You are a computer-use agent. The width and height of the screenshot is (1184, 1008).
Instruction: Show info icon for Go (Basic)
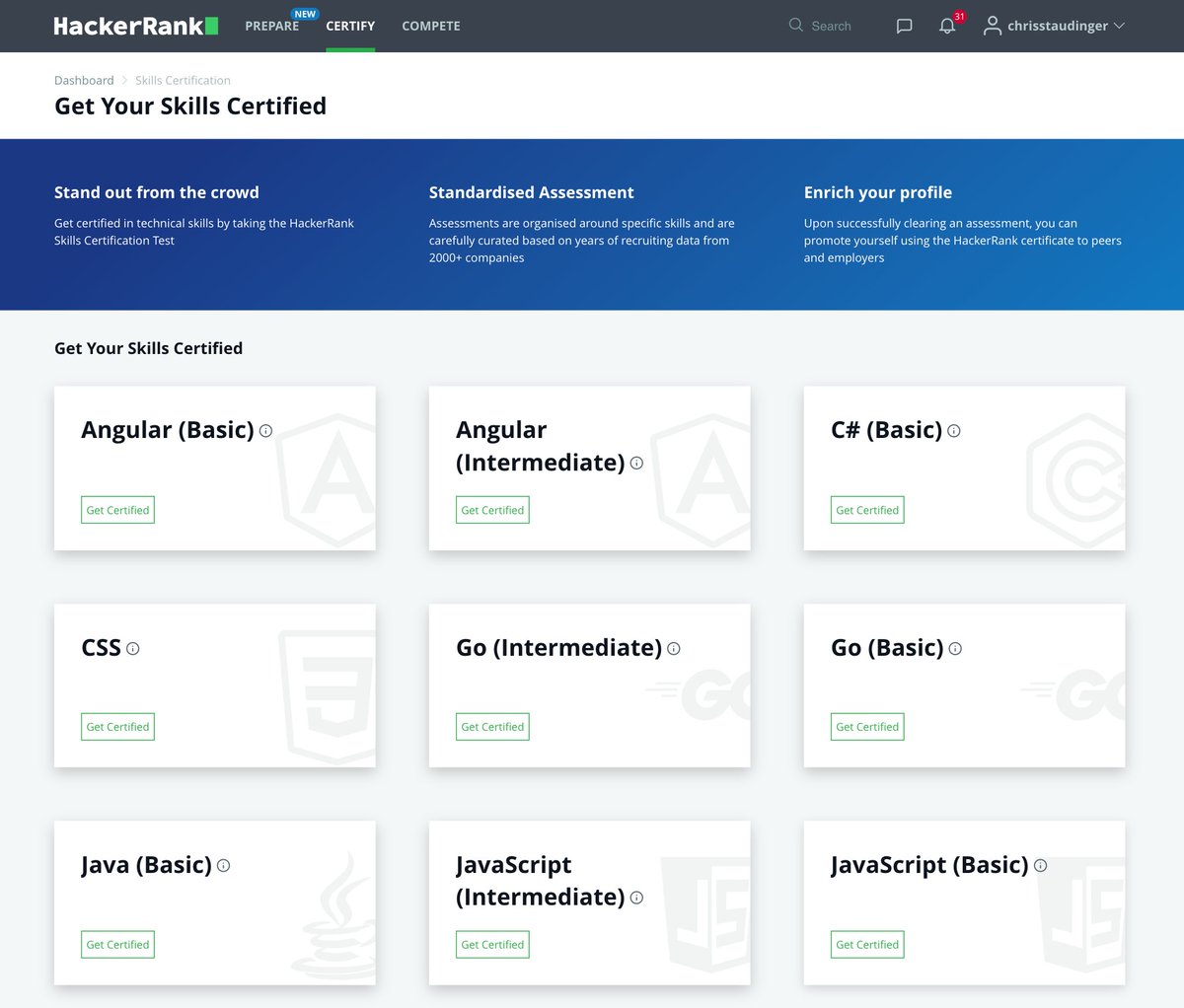pos(955,649)
